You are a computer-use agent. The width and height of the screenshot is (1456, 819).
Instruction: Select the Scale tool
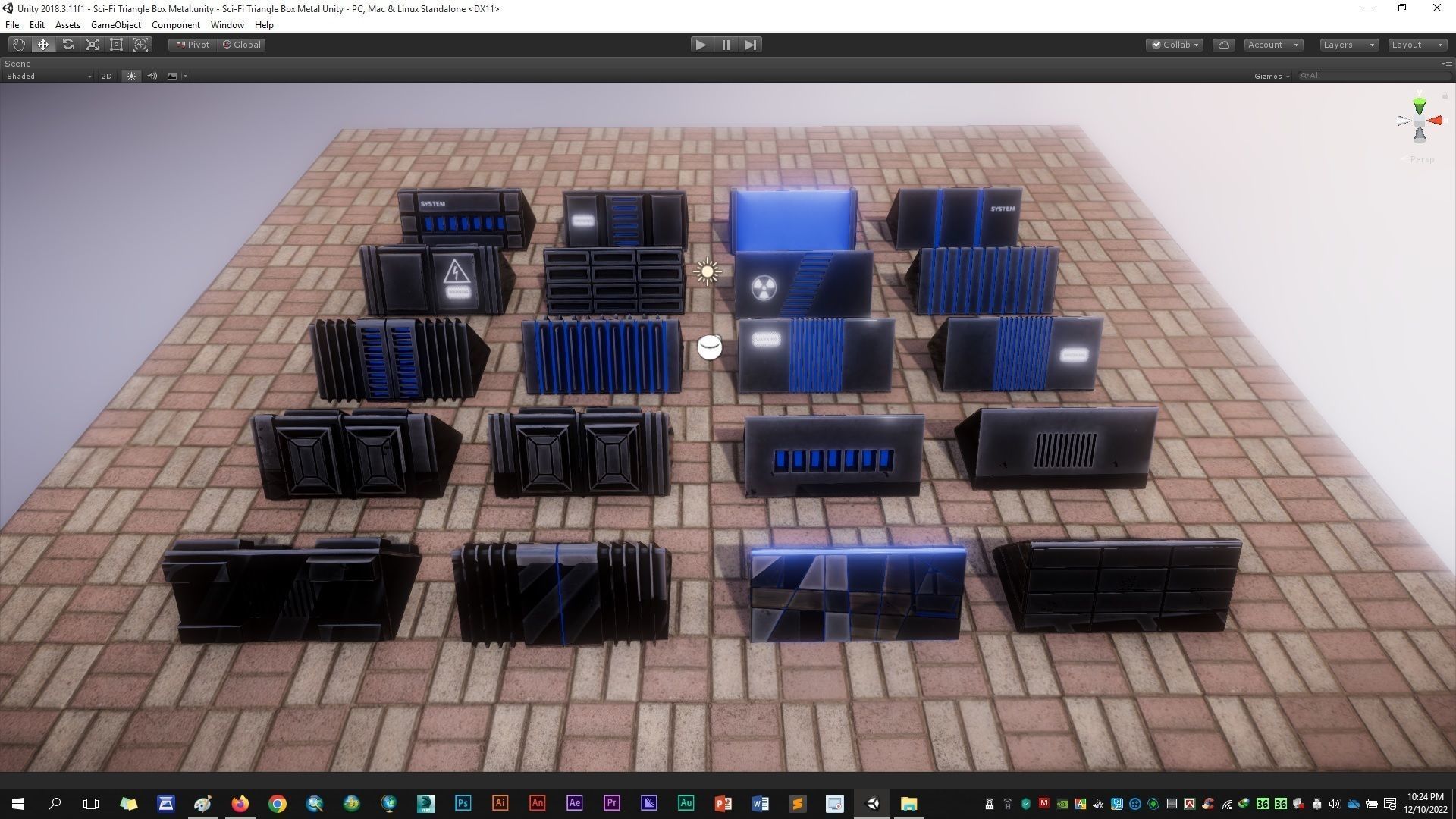93,45
